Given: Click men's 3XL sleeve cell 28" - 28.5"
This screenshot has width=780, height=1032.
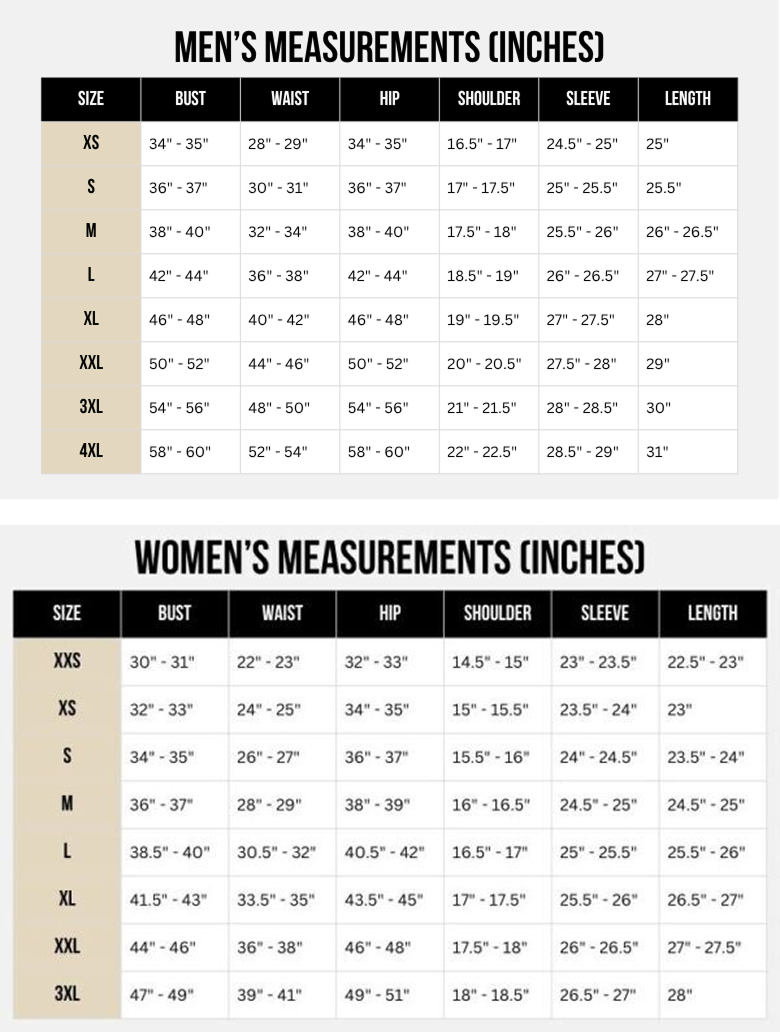Looking at the screenshot, I should point(582,408).
